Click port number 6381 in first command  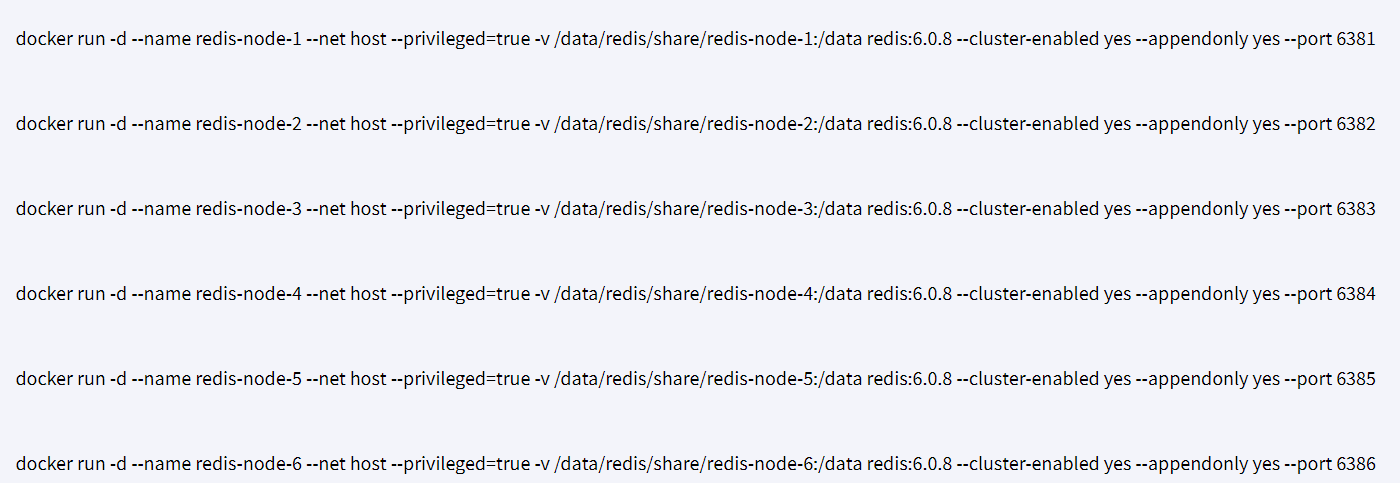[1355, 40]
